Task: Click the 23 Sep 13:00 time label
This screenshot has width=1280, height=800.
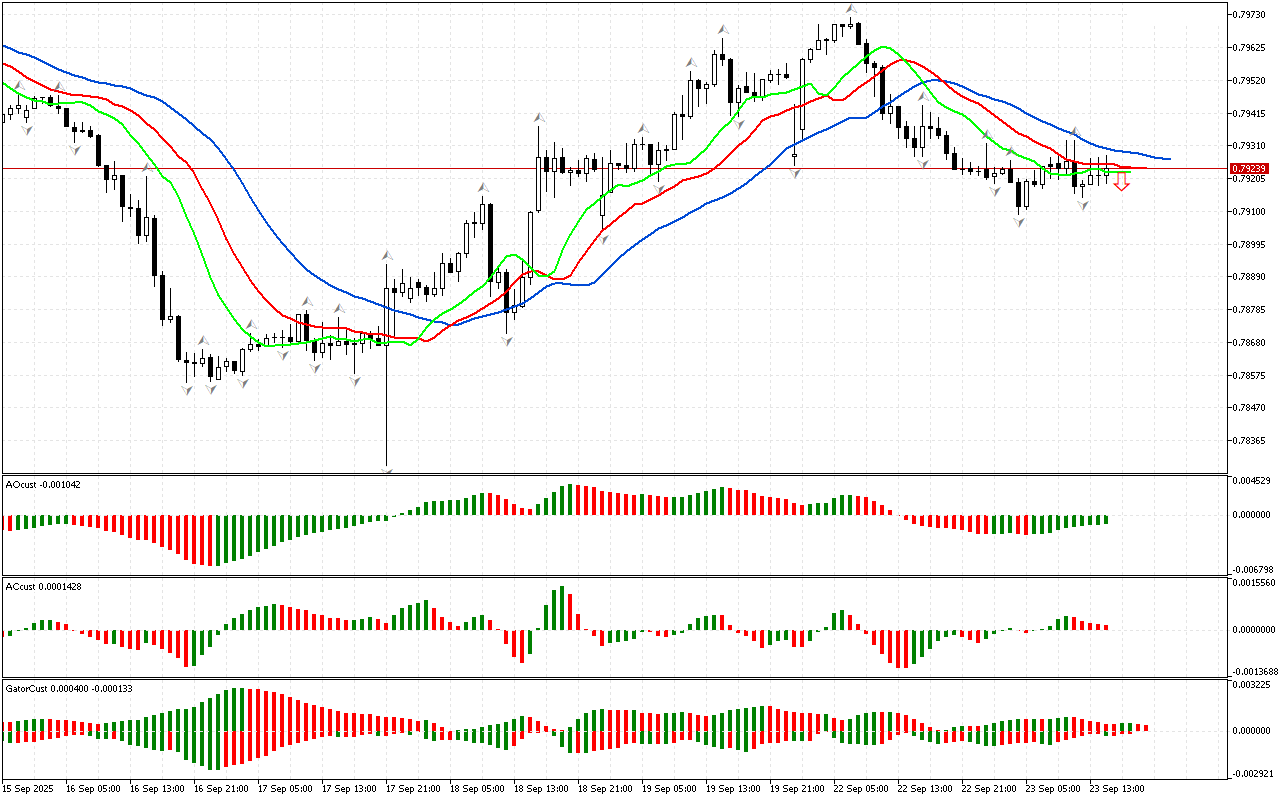Action: 1116,789
